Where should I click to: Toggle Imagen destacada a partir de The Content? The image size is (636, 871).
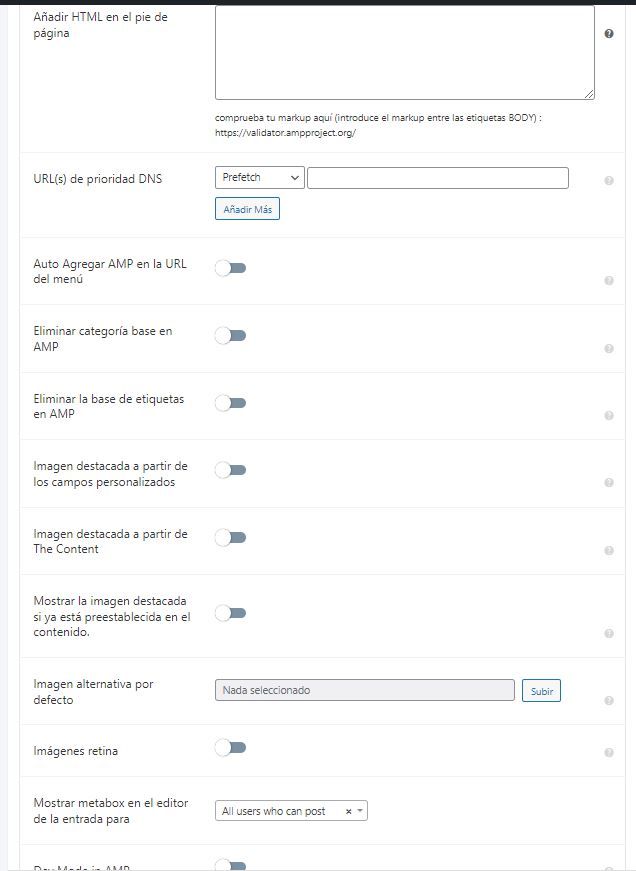231,537
